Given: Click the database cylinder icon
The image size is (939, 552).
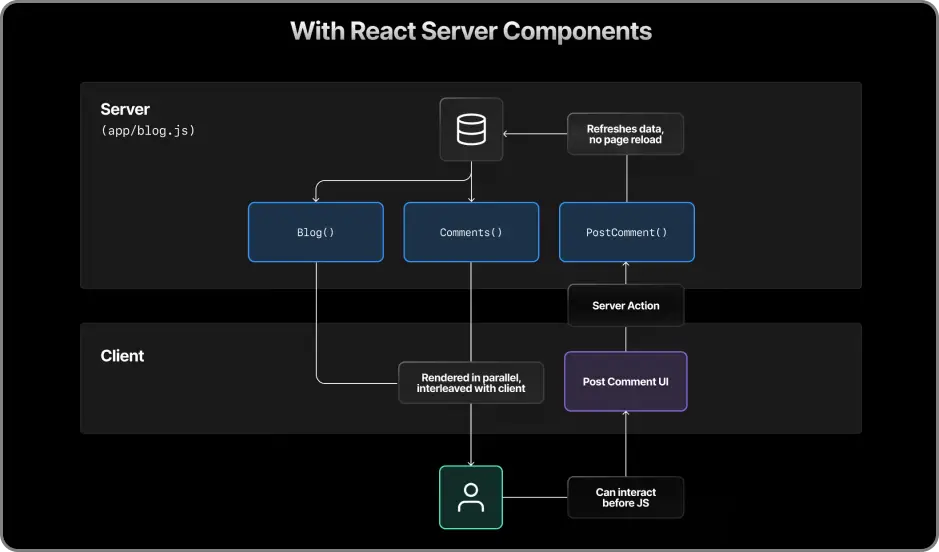Looking at the screenshot, I should pyautogui.click(x=471, y=129).
